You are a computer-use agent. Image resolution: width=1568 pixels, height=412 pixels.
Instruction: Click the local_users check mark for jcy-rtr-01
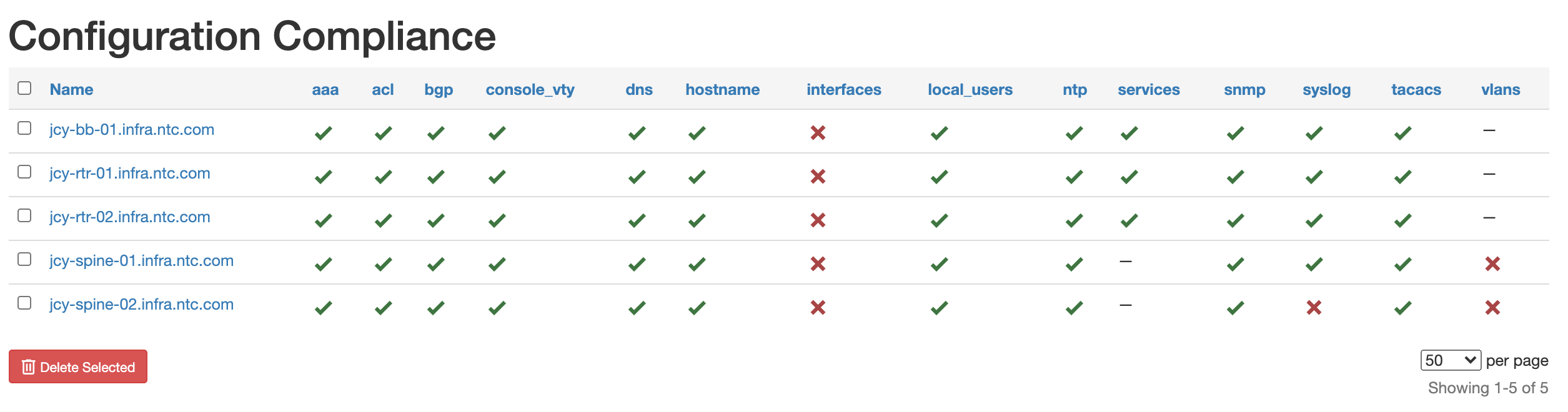(x=940, y=175)
